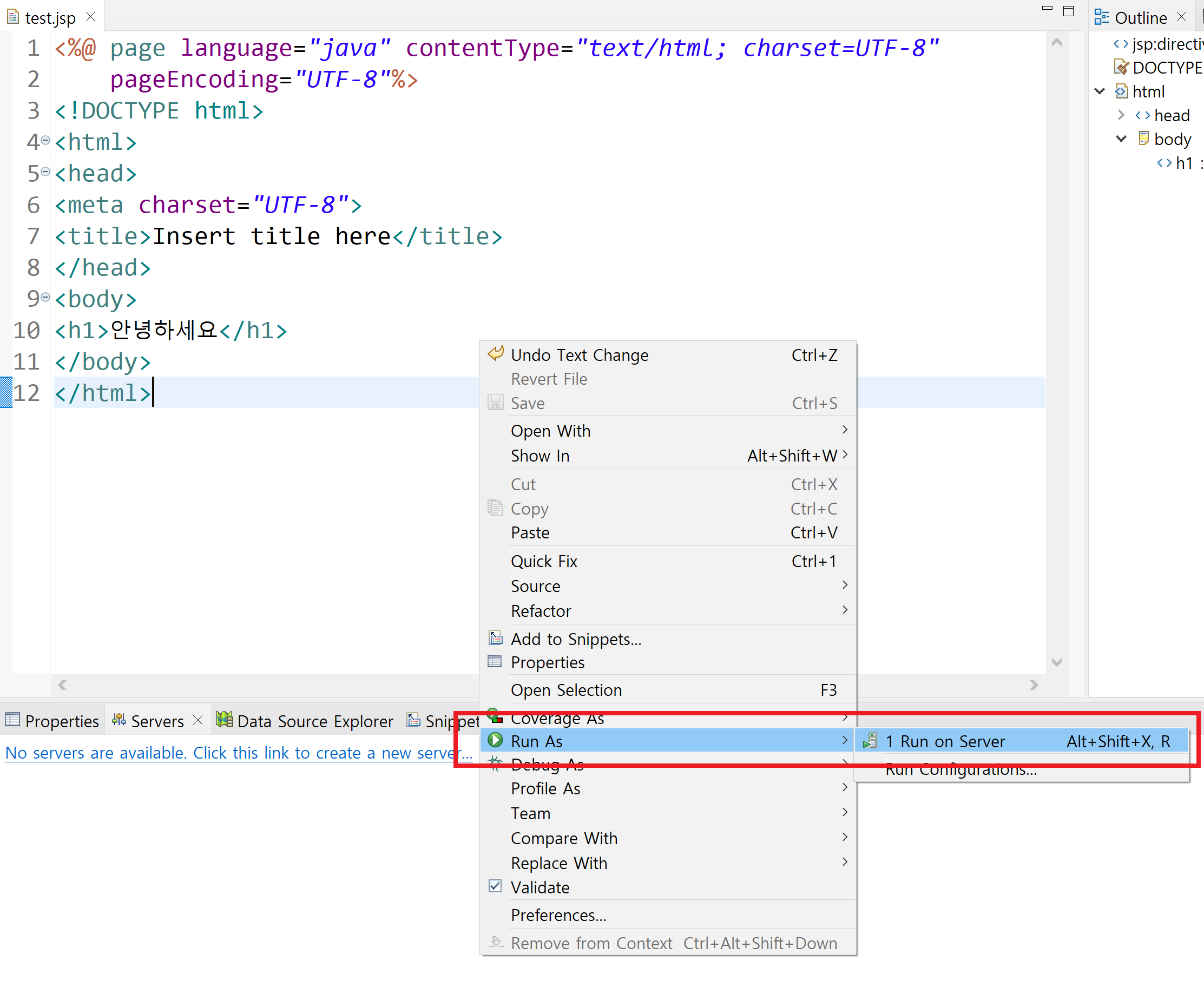Click the Servers tab icon

click(x=119, y=721)
